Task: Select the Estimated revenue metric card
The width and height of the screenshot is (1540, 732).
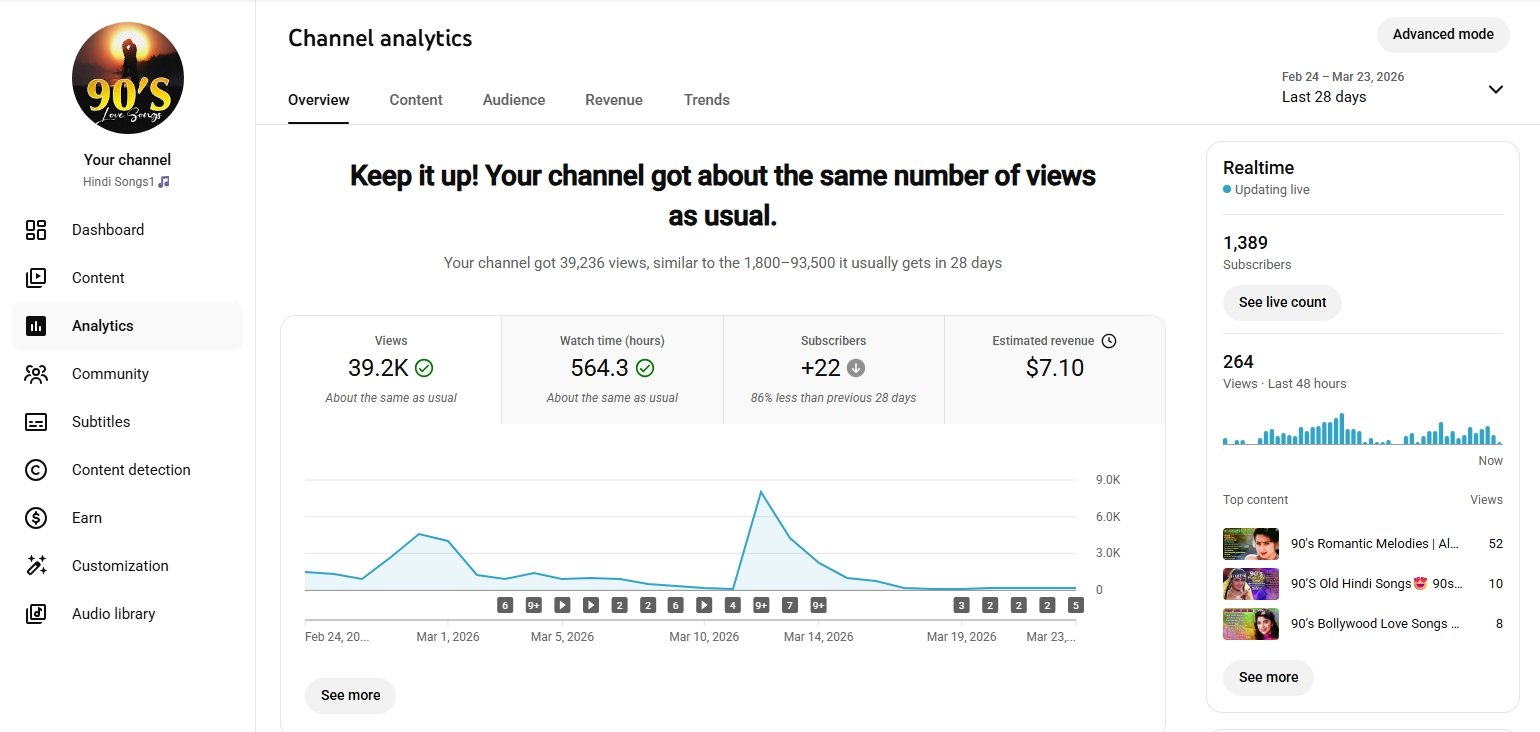Action: pos(1054,370)
